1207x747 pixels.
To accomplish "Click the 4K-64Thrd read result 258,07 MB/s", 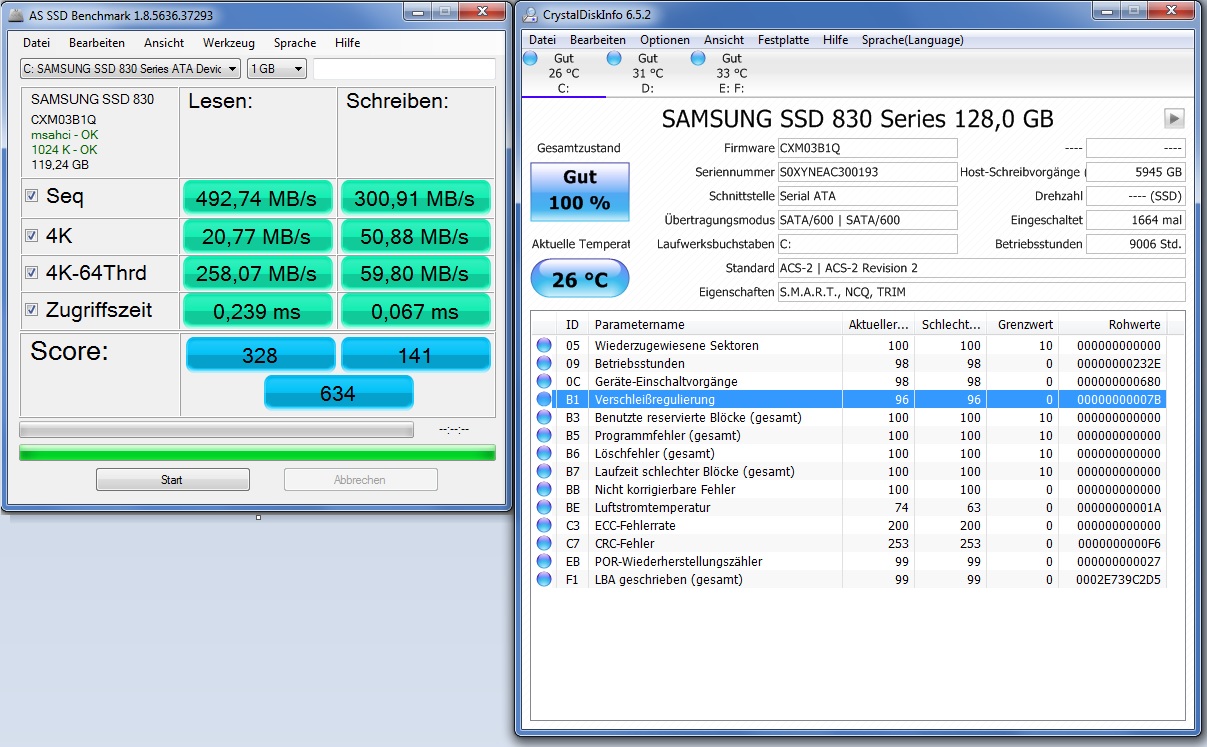I will (x=259, y=274).
